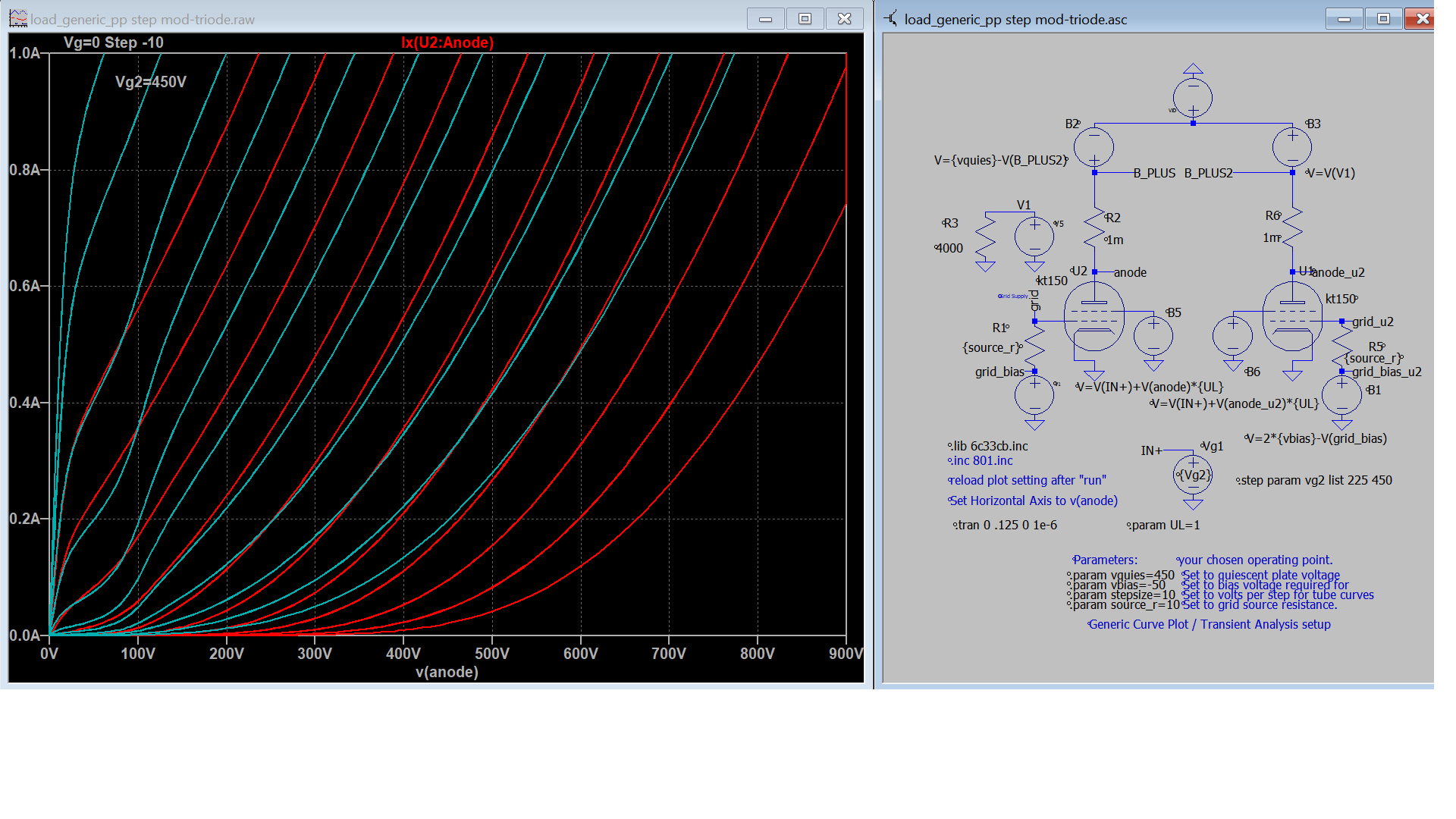
Task: Select the U2 kt150 tube symbol
Action: 1094,317
